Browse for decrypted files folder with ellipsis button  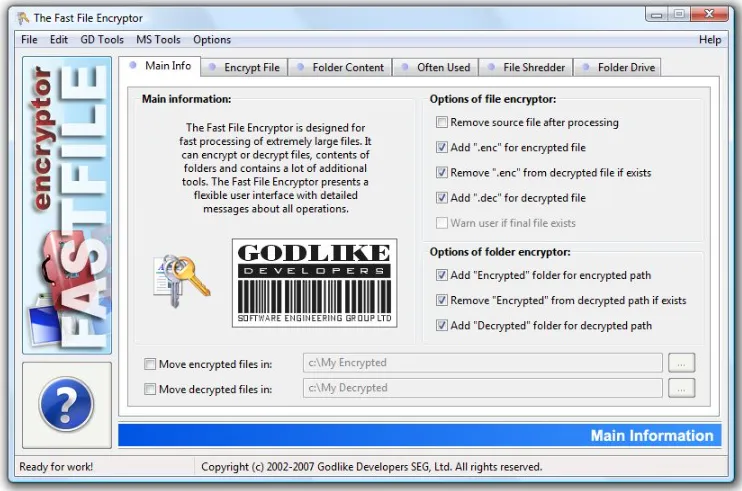pos(681,388)
